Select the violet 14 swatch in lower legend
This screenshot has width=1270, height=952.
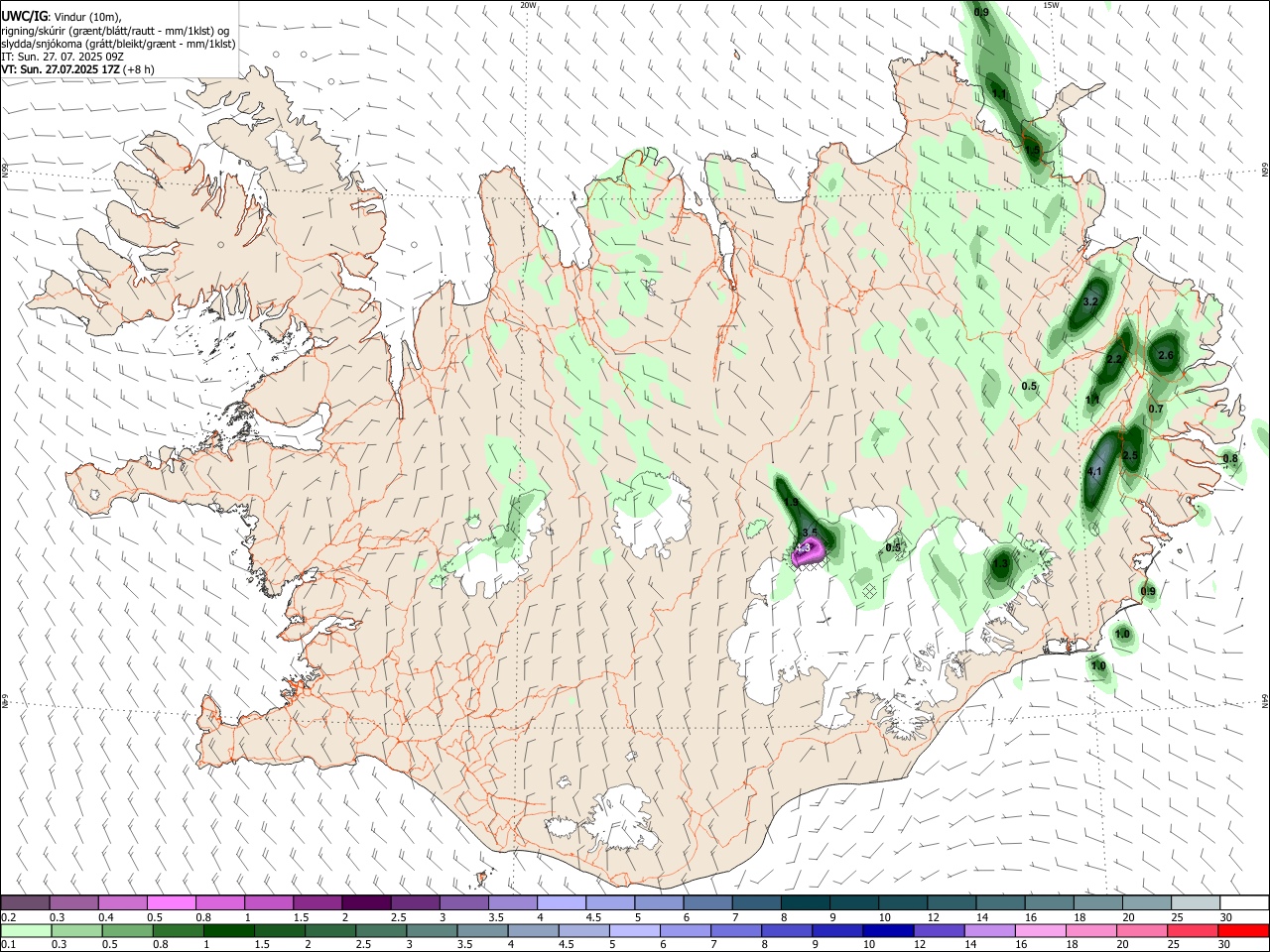[988, 930]
